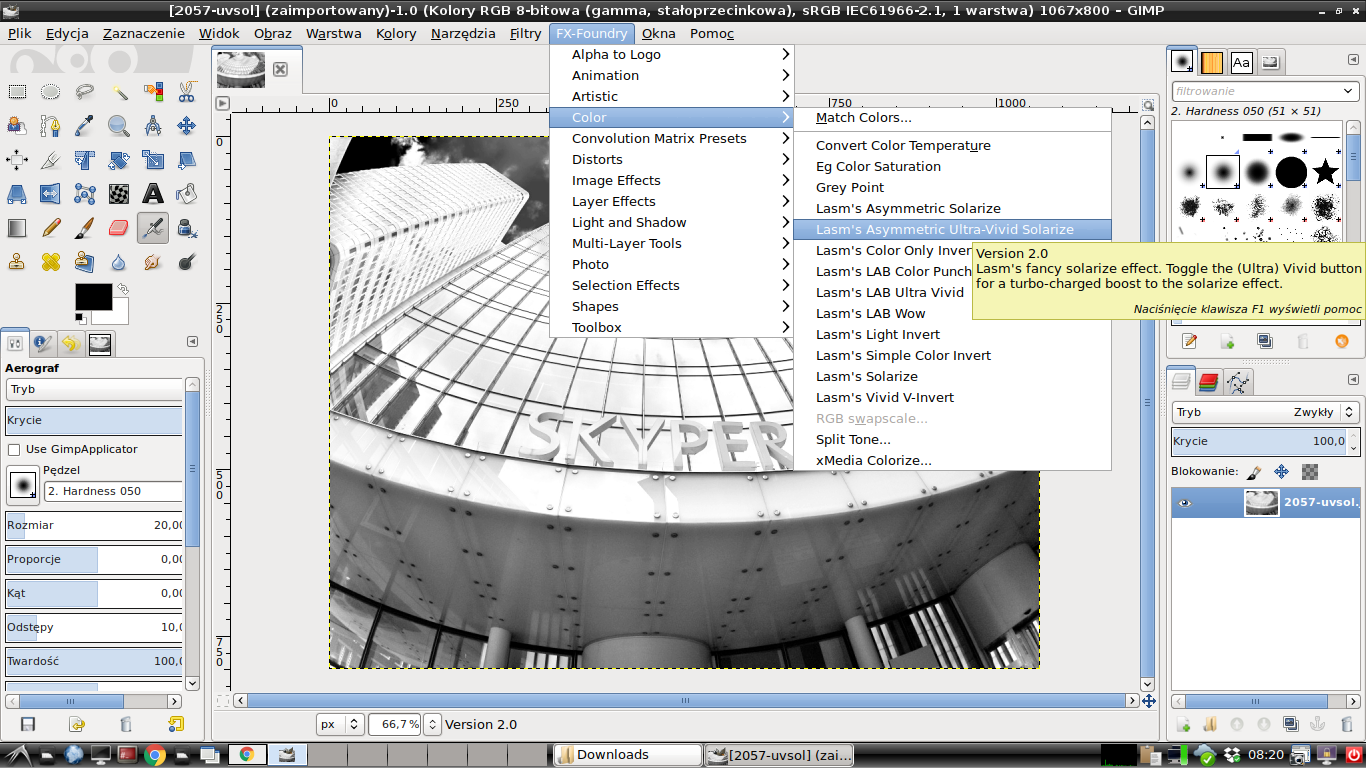Image resolution: width=1366 pixels, height=768 pixels.
Task: Hide the 2057-uvsol layer with eye icon
Action: point(1185,503)
